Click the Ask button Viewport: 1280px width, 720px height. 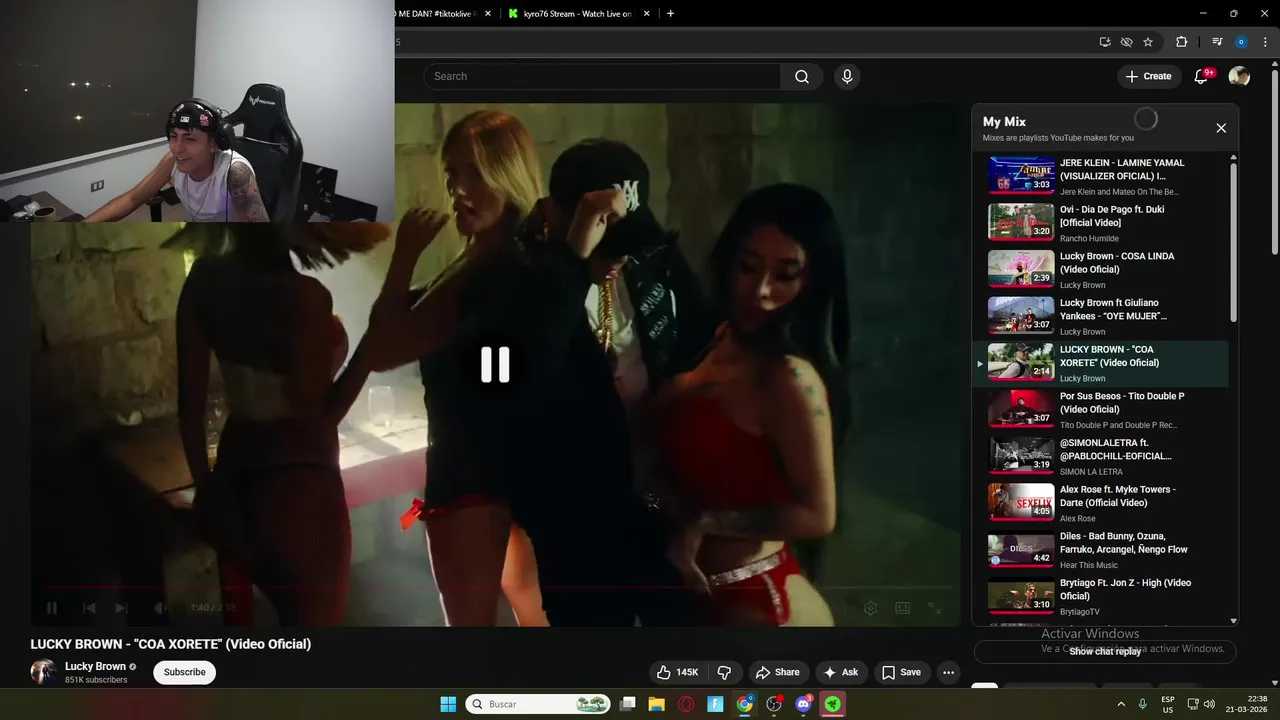(840, 672)
